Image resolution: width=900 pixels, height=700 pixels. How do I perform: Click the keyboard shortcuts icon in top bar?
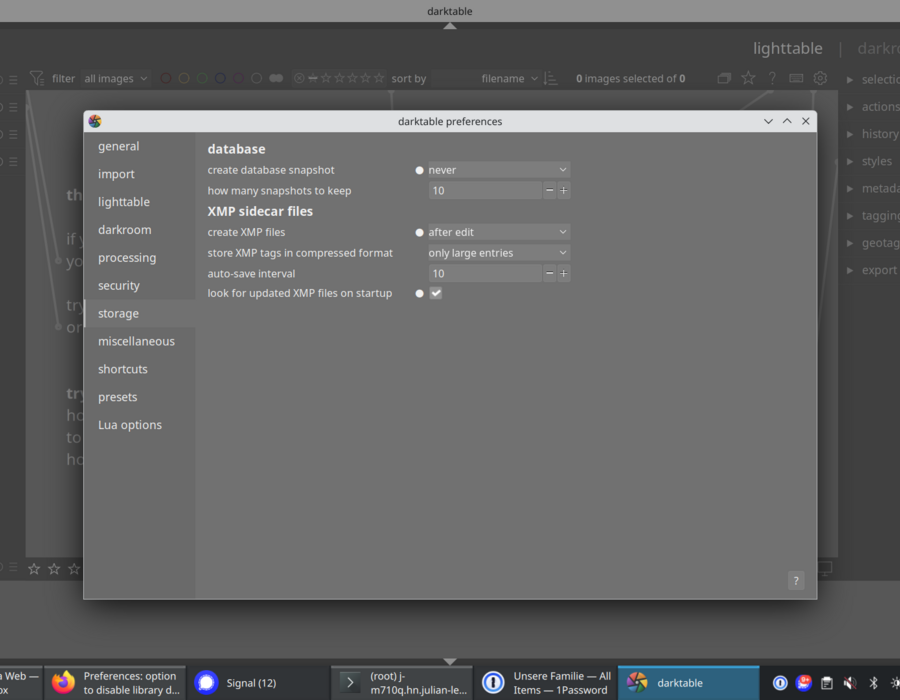[796, 78]
